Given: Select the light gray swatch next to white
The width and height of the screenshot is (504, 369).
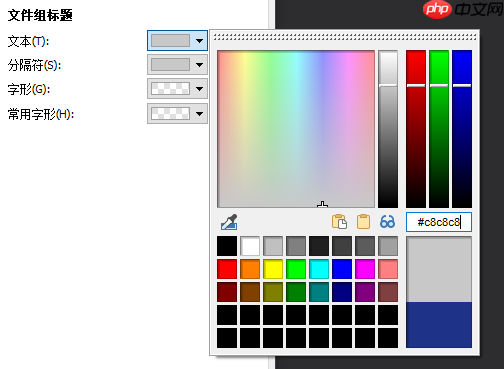Looking at the screenshot, I should 273,246.
